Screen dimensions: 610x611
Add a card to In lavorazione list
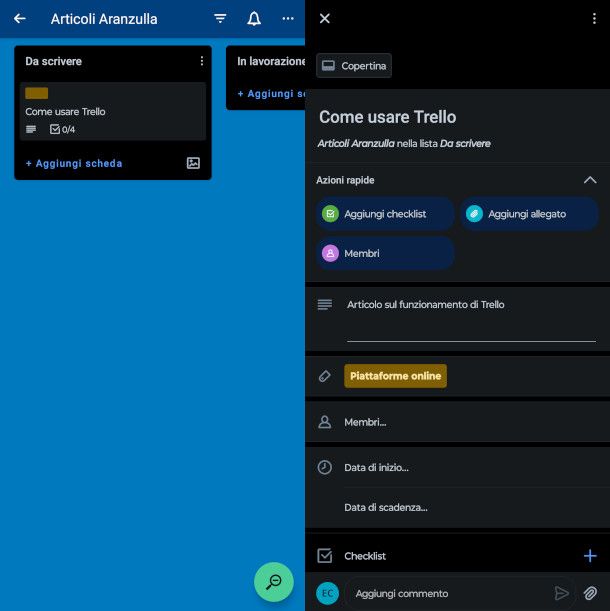[x=271, y=94]
